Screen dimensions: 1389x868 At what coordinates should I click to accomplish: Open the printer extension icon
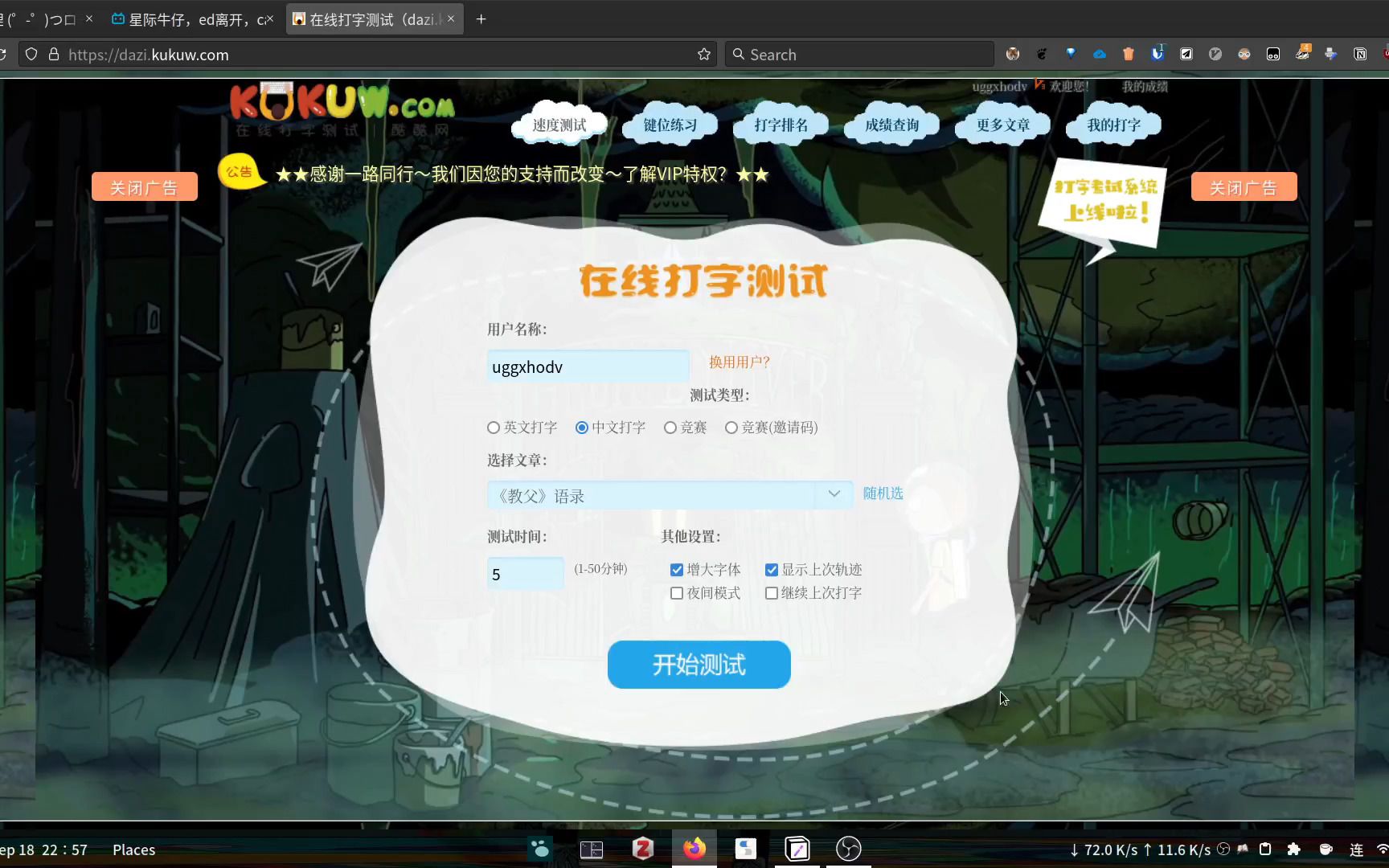pos(1331,54)
